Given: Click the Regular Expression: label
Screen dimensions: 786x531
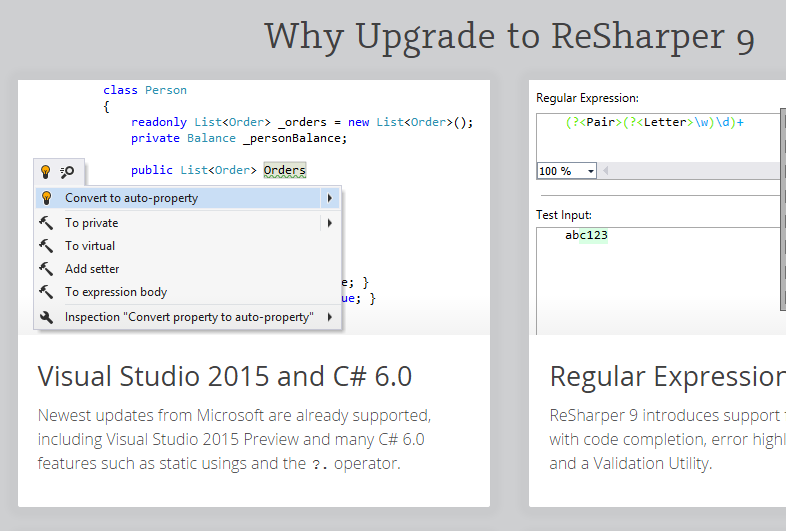Looking at the screenshot, I should pos(587,98).
